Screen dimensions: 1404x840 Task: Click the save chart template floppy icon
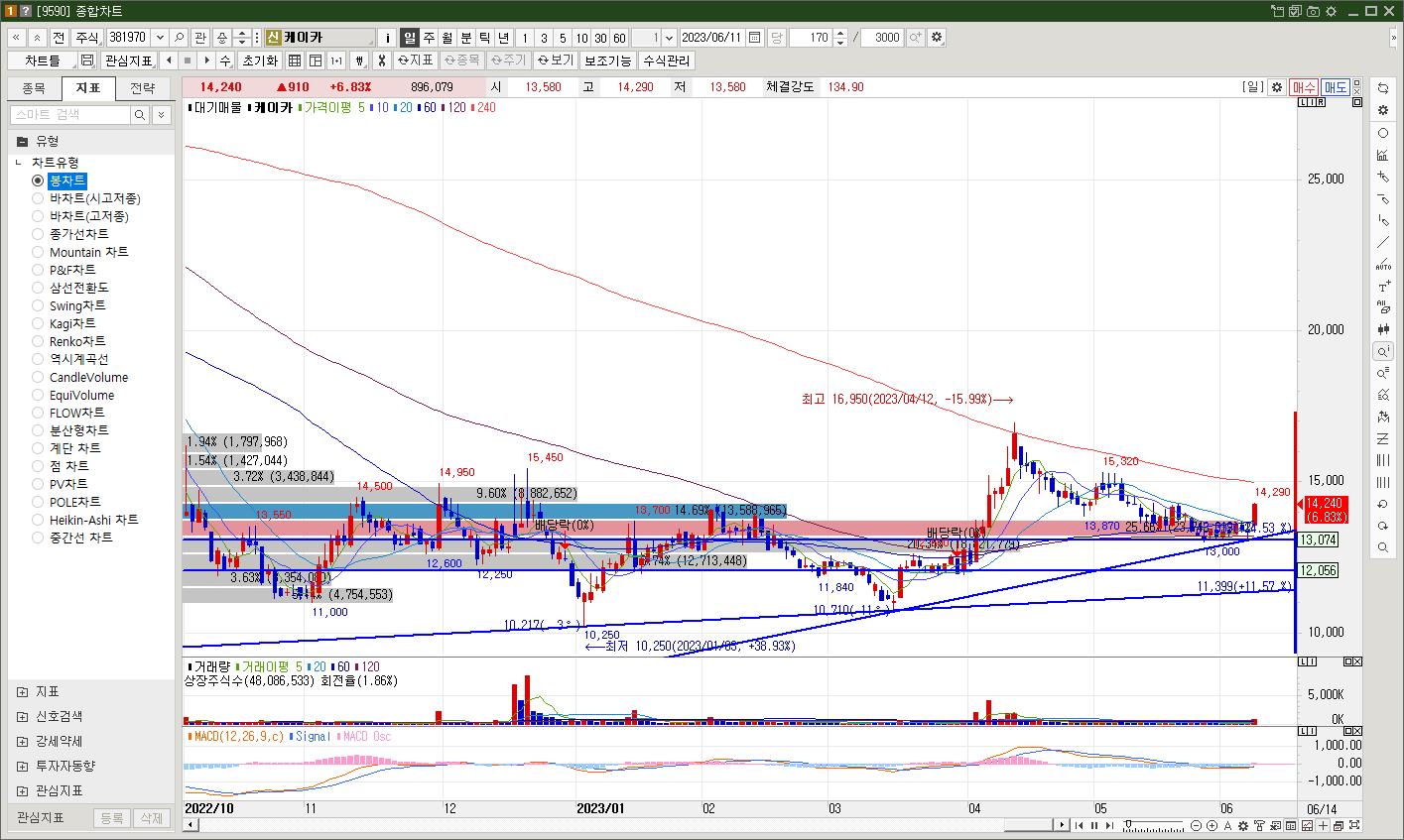point(87,60)
